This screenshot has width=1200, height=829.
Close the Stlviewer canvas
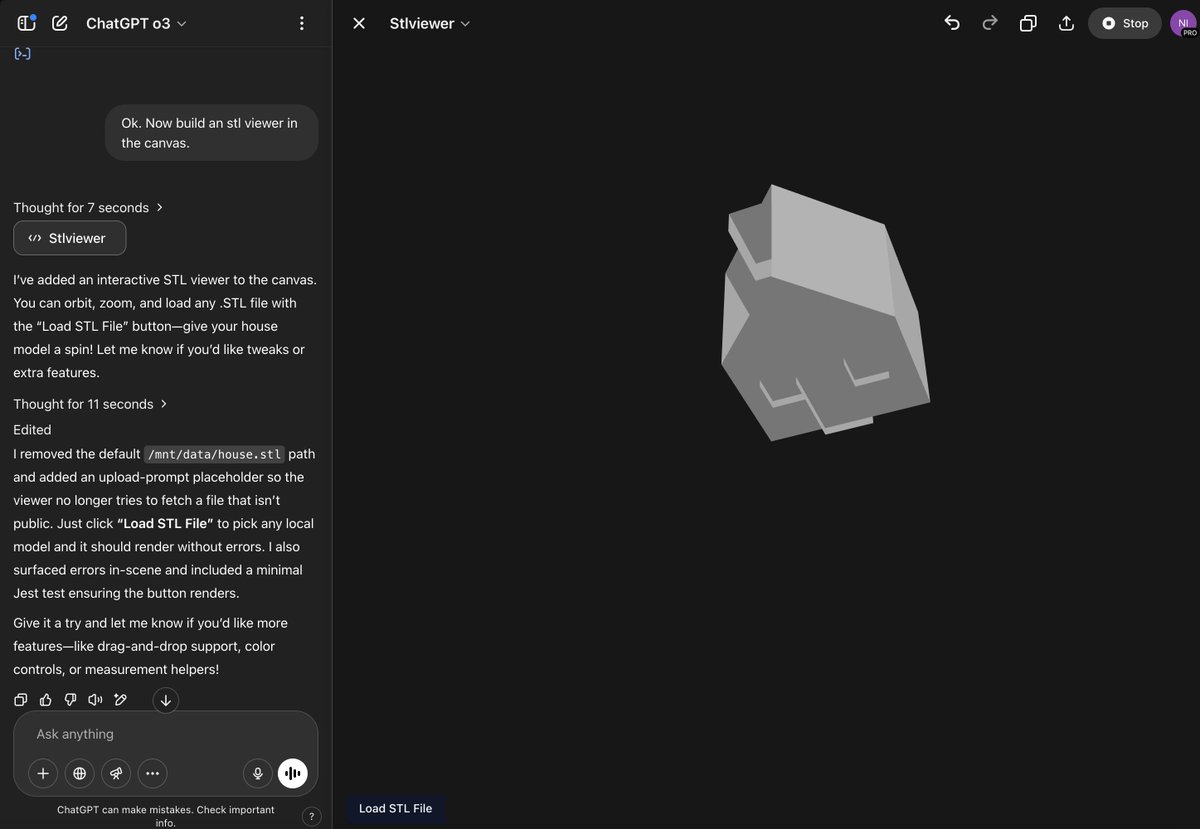pos(359,23)
